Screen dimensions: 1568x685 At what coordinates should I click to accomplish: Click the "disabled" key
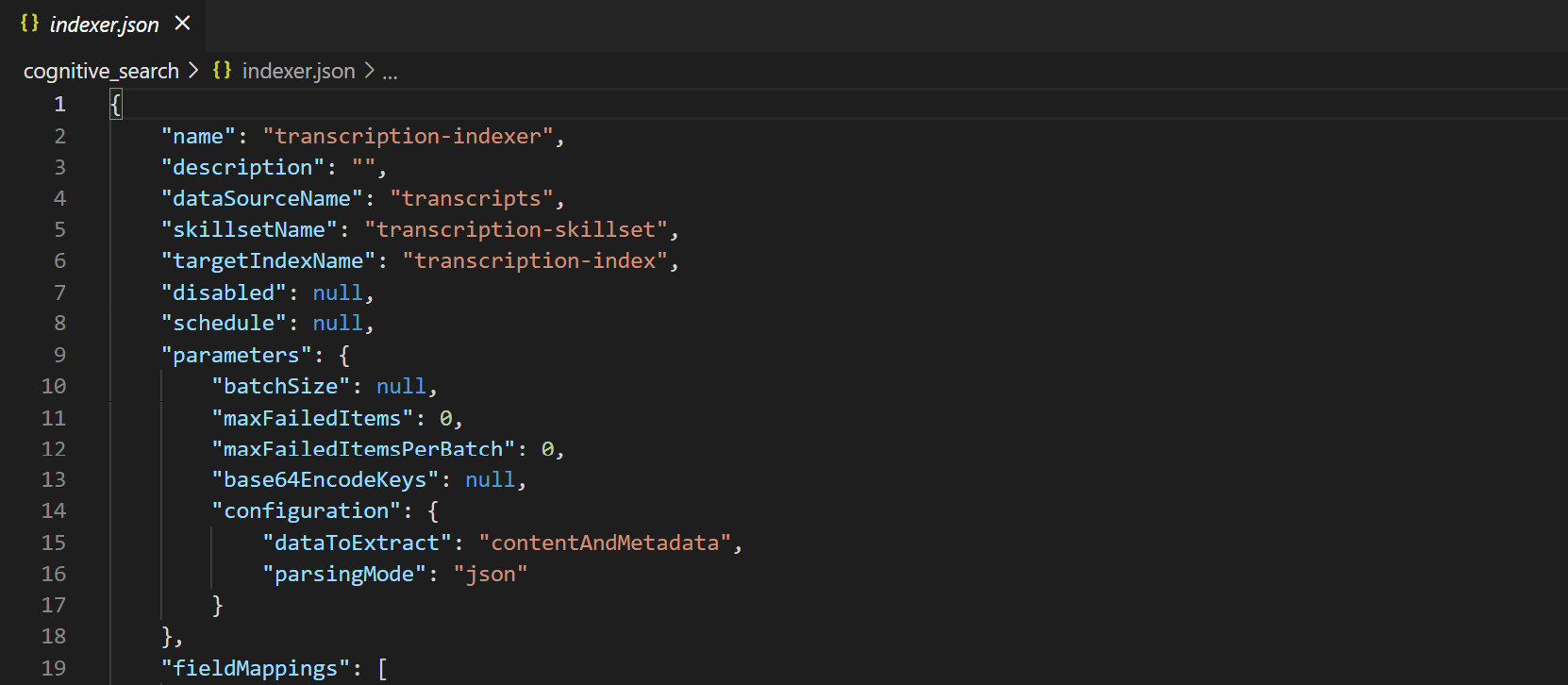click(x=224, y=292)
